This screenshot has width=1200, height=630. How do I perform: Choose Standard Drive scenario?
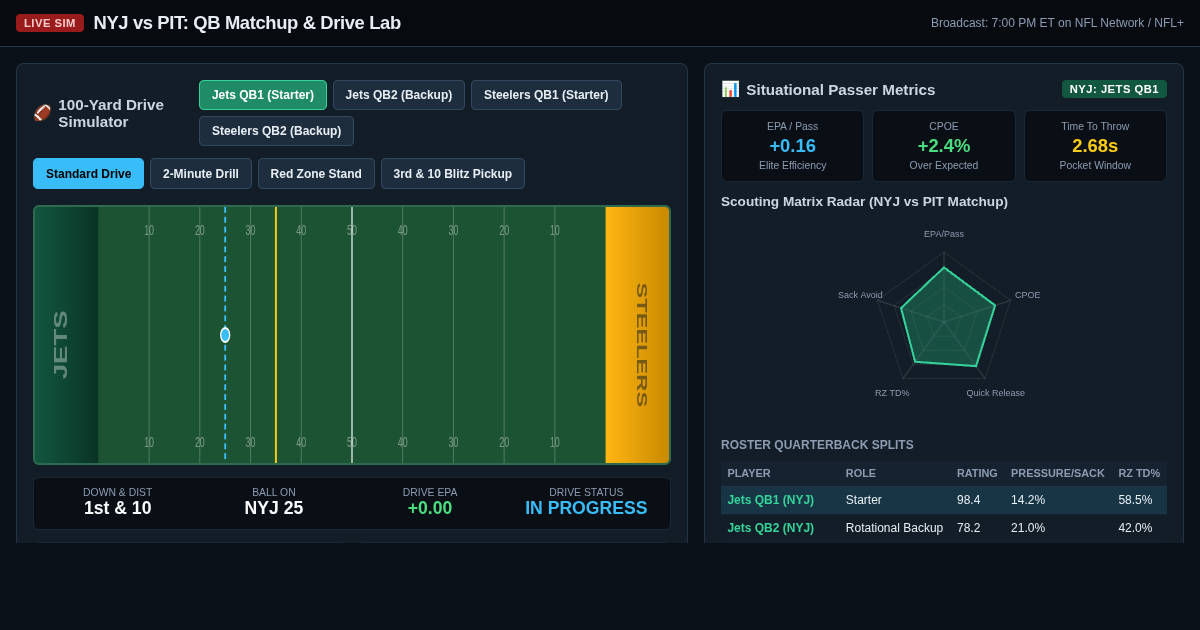88,174
